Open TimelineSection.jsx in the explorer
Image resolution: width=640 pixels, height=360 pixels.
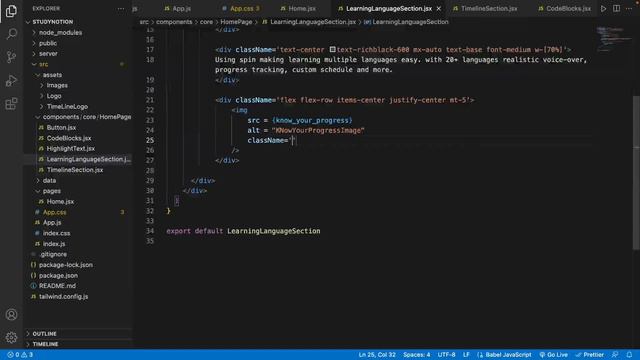pos(75,170)
